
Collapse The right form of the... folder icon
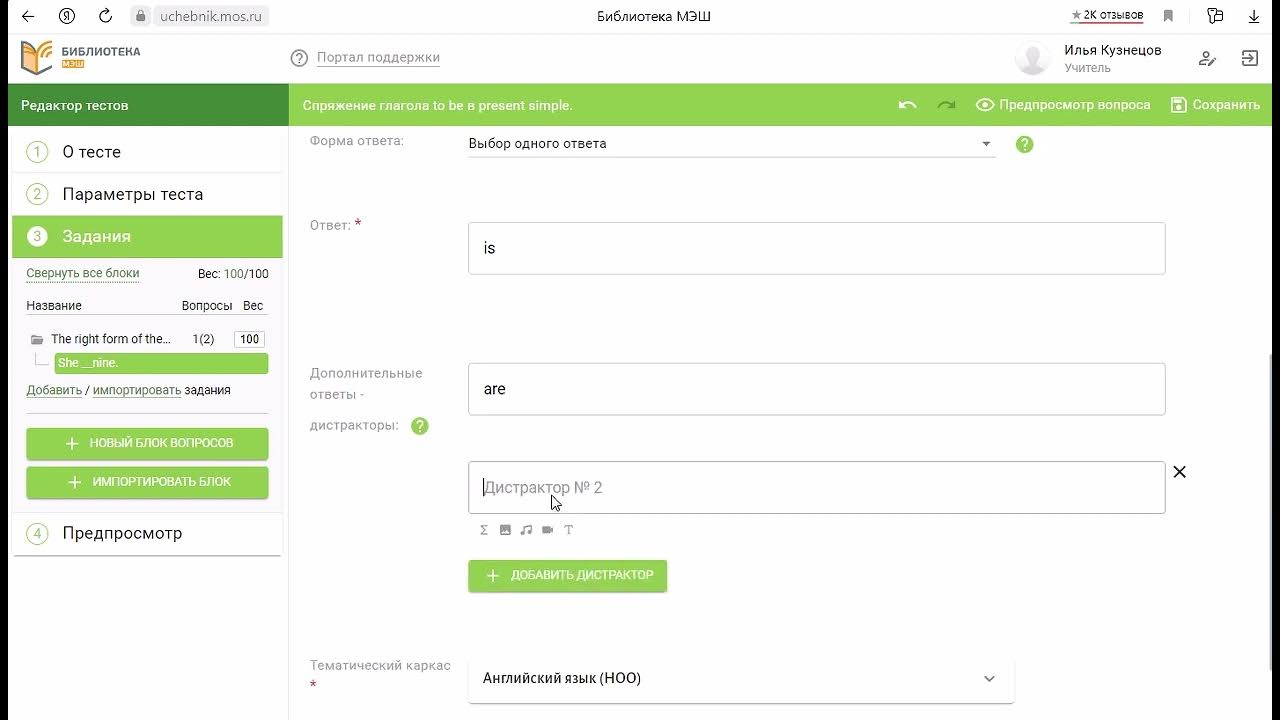pyautogui.click(x=37, y=339)
